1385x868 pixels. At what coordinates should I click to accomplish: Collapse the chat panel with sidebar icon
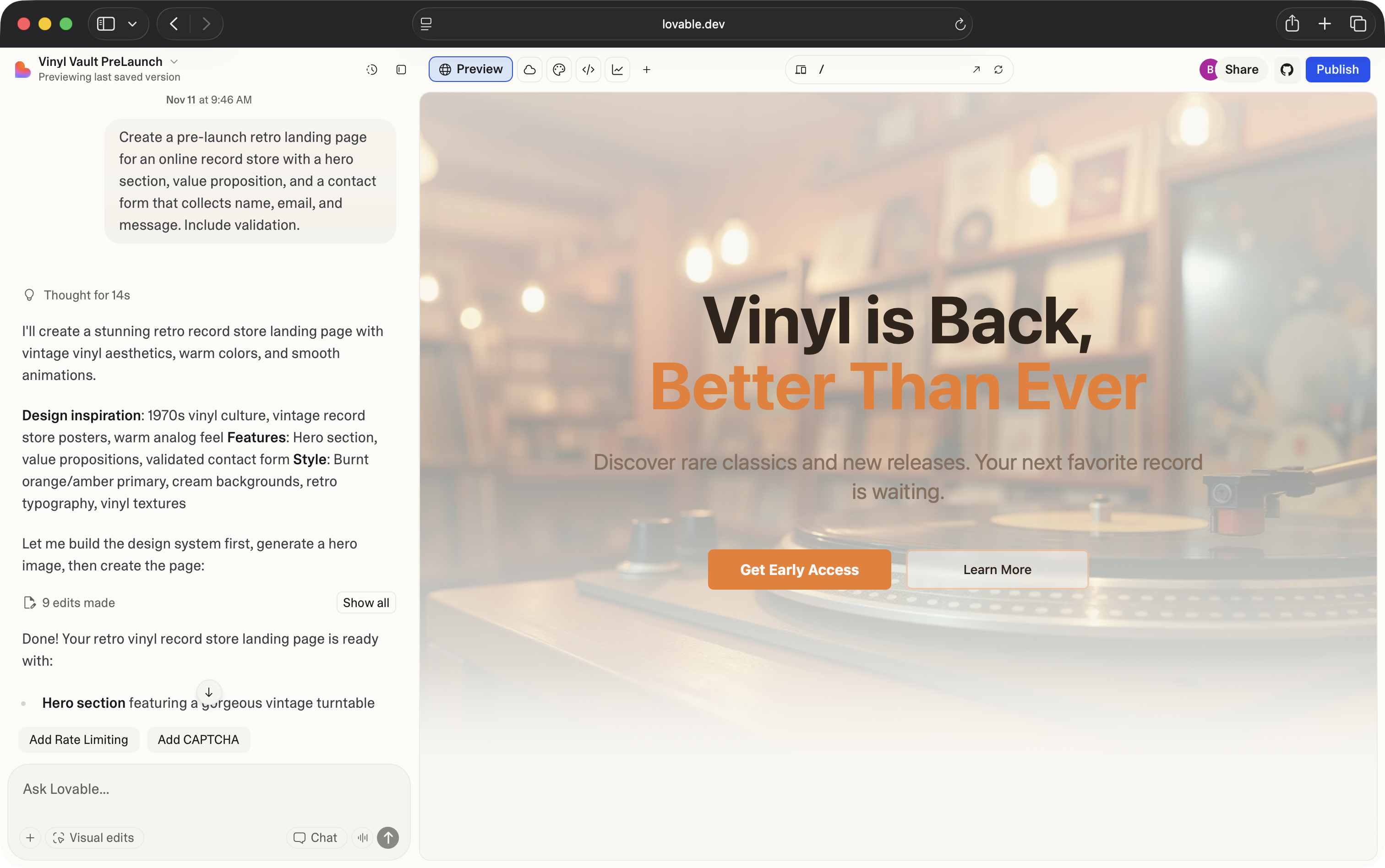(x=401, y=70)
